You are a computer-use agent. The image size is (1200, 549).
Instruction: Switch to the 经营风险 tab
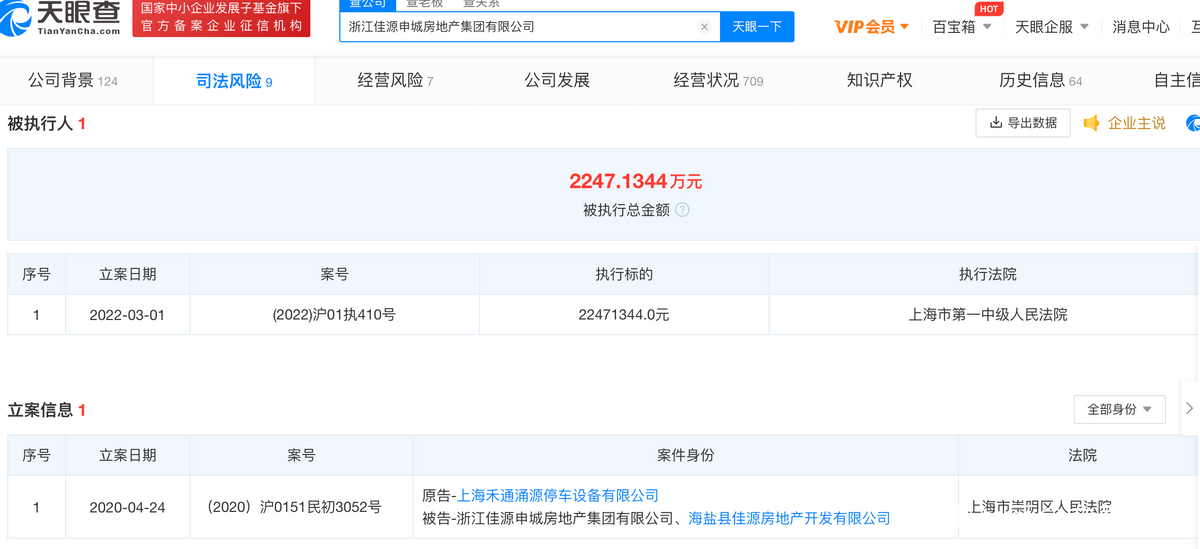point(395,81)
